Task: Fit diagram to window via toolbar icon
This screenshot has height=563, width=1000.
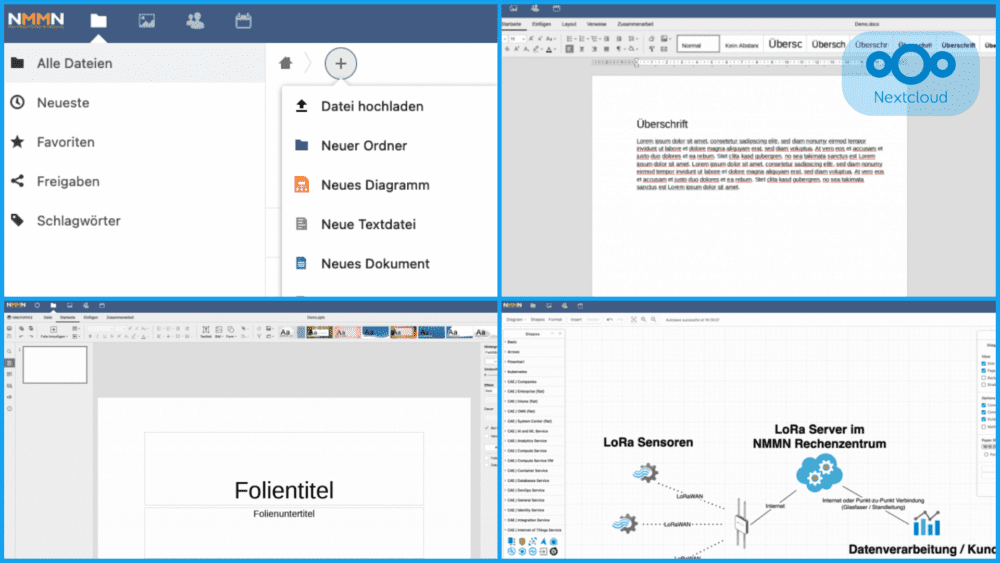Action: [x=633, y=319]
